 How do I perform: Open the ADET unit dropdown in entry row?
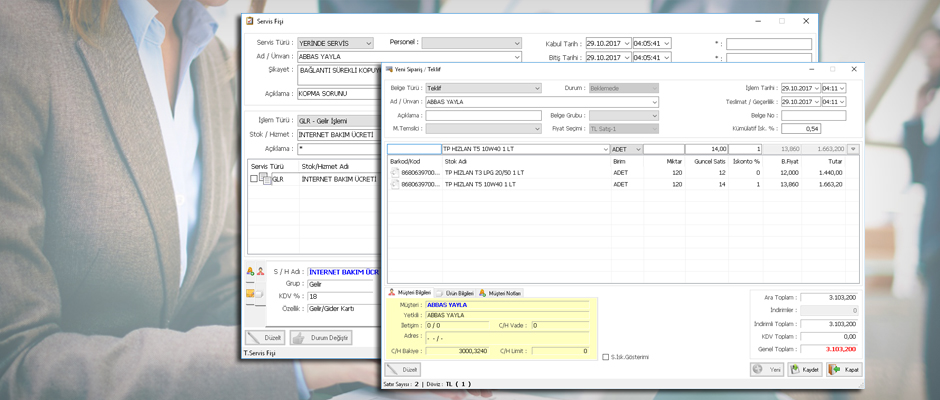pos(638,149)
